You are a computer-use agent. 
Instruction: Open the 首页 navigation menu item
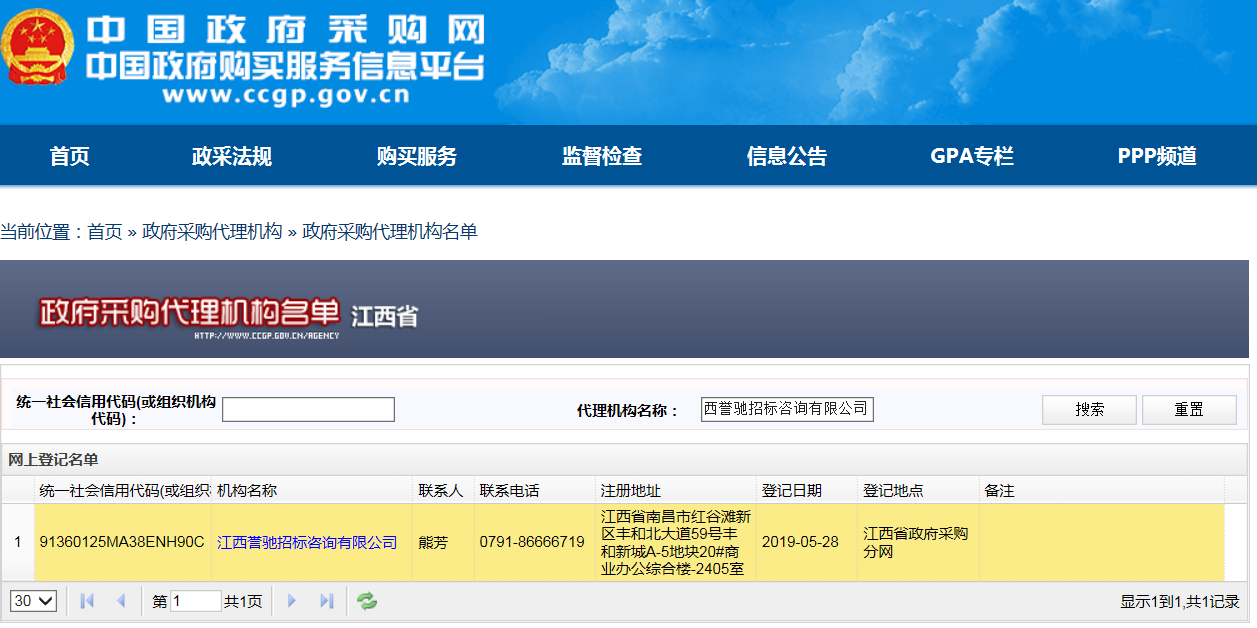pyautogui.click(x=70, y=156)
